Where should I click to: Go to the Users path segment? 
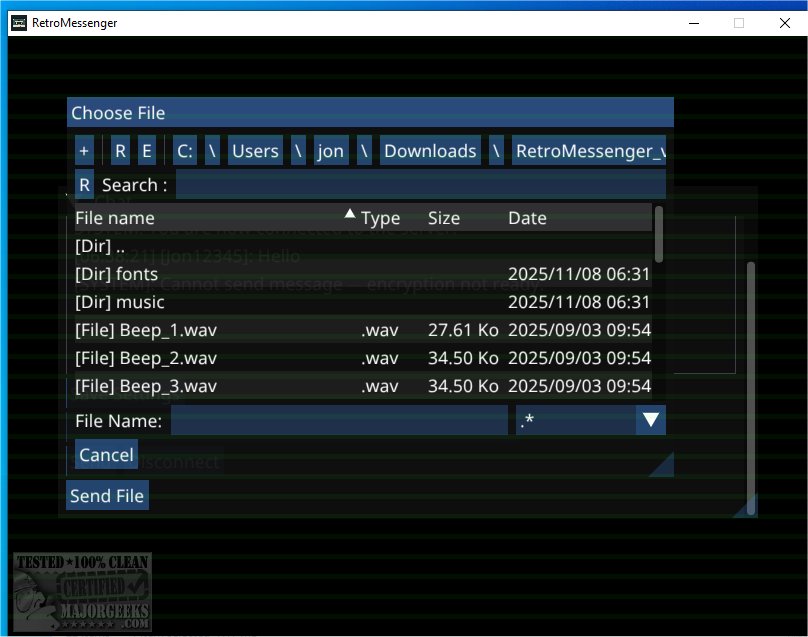255,151
